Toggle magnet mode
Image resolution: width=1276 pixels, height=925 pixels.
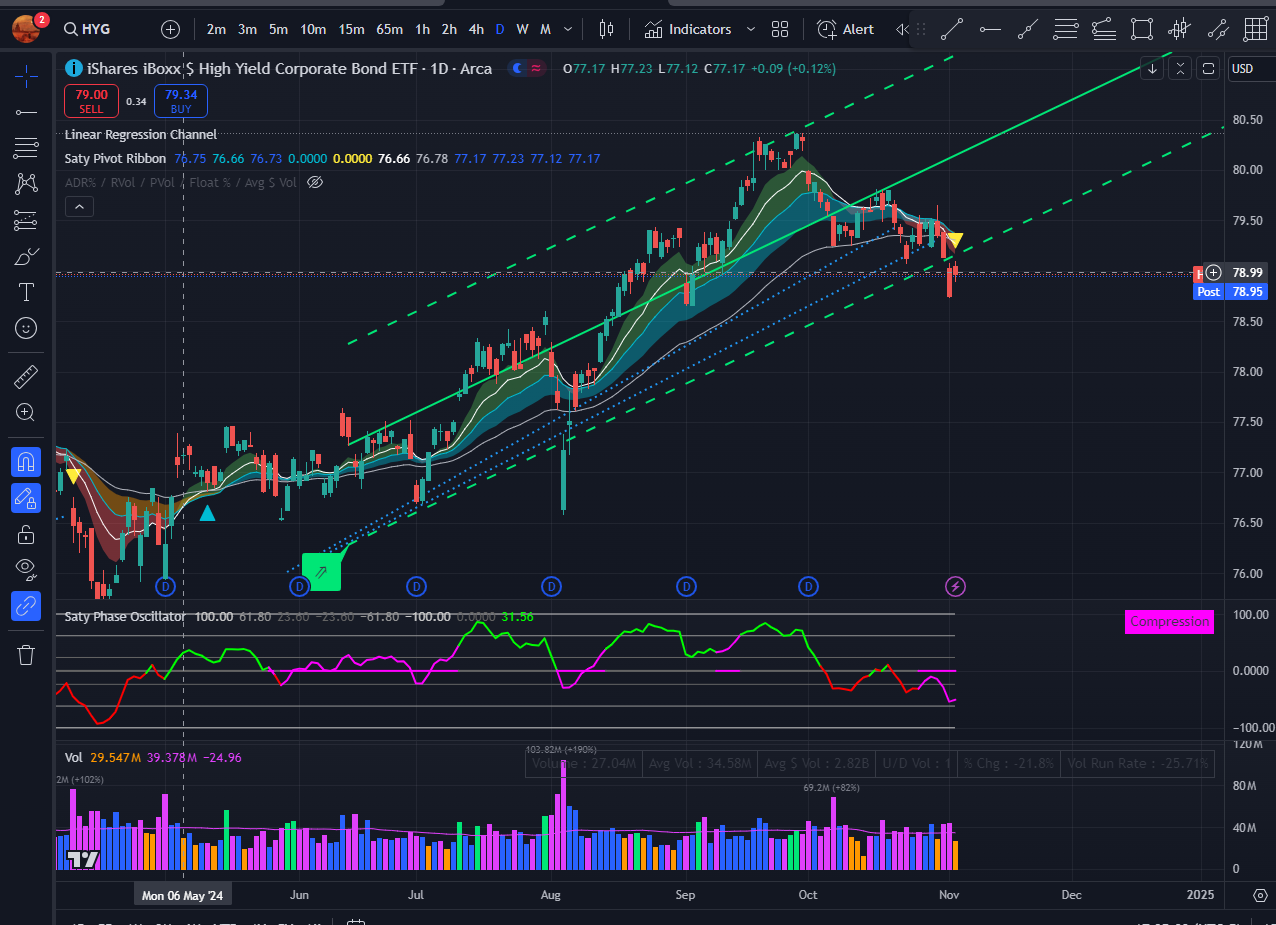coord(26,461)
